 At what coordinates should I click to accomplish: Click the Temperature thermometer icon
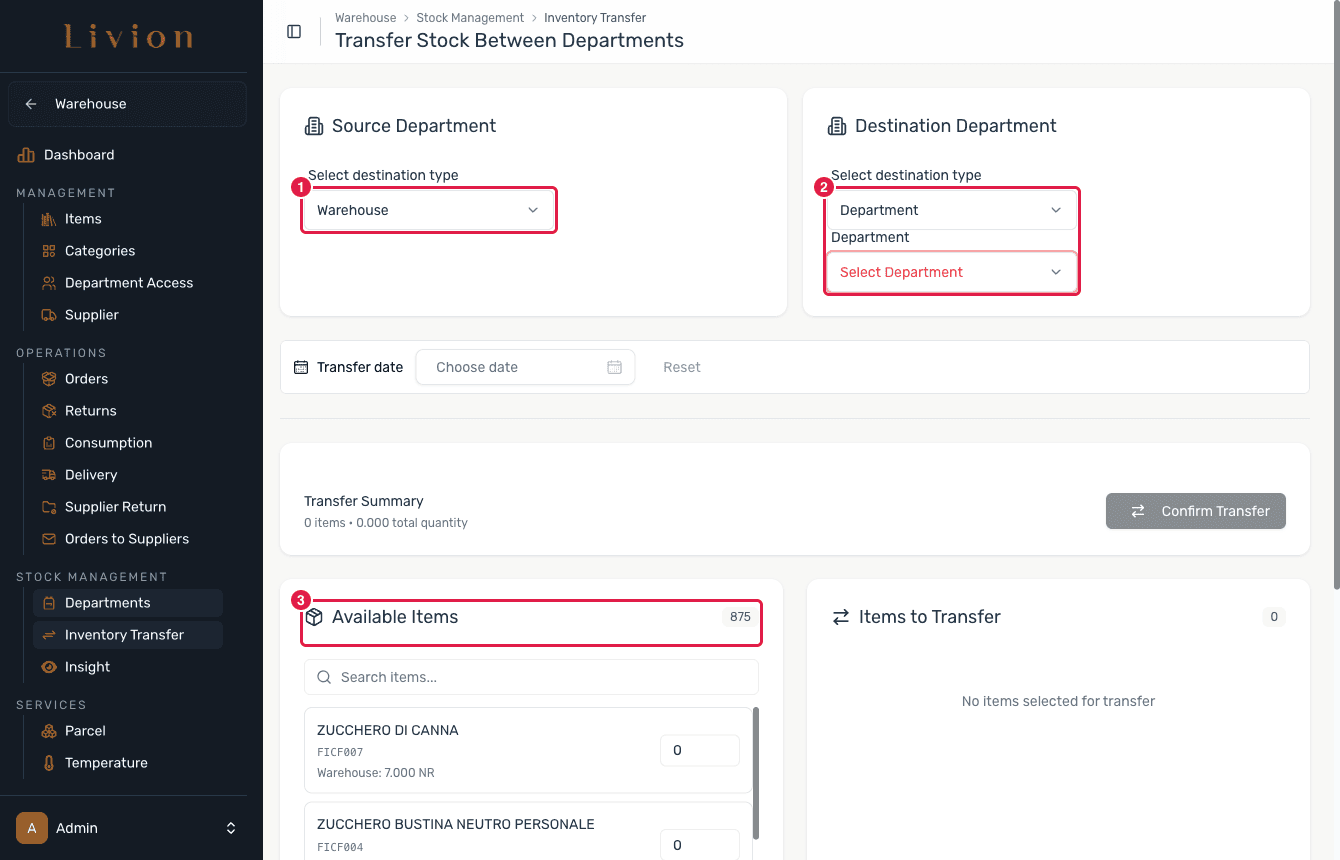(48, 763)
